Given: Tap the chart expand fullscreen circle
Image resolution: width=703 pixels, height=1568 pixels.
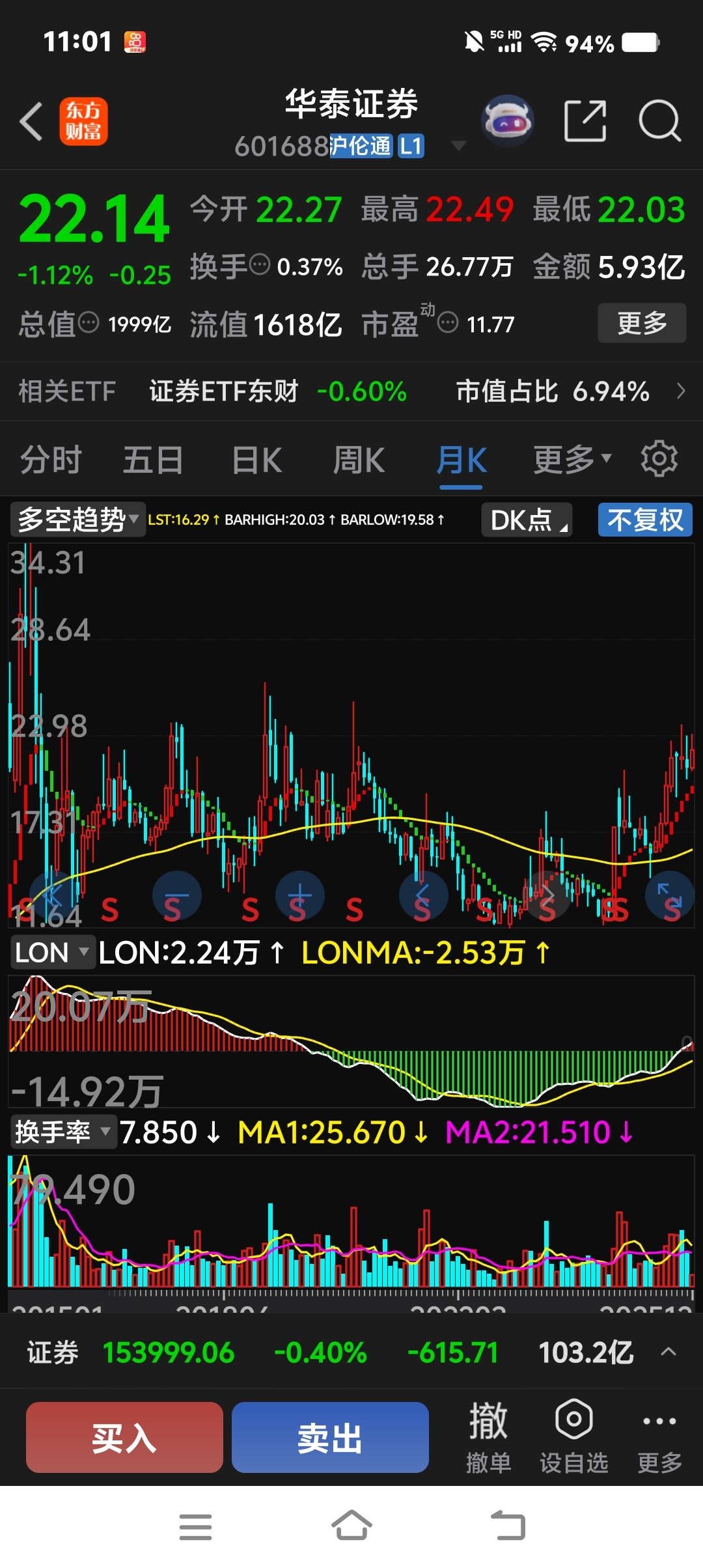Looking at the screenshot, I should point(670,895).
